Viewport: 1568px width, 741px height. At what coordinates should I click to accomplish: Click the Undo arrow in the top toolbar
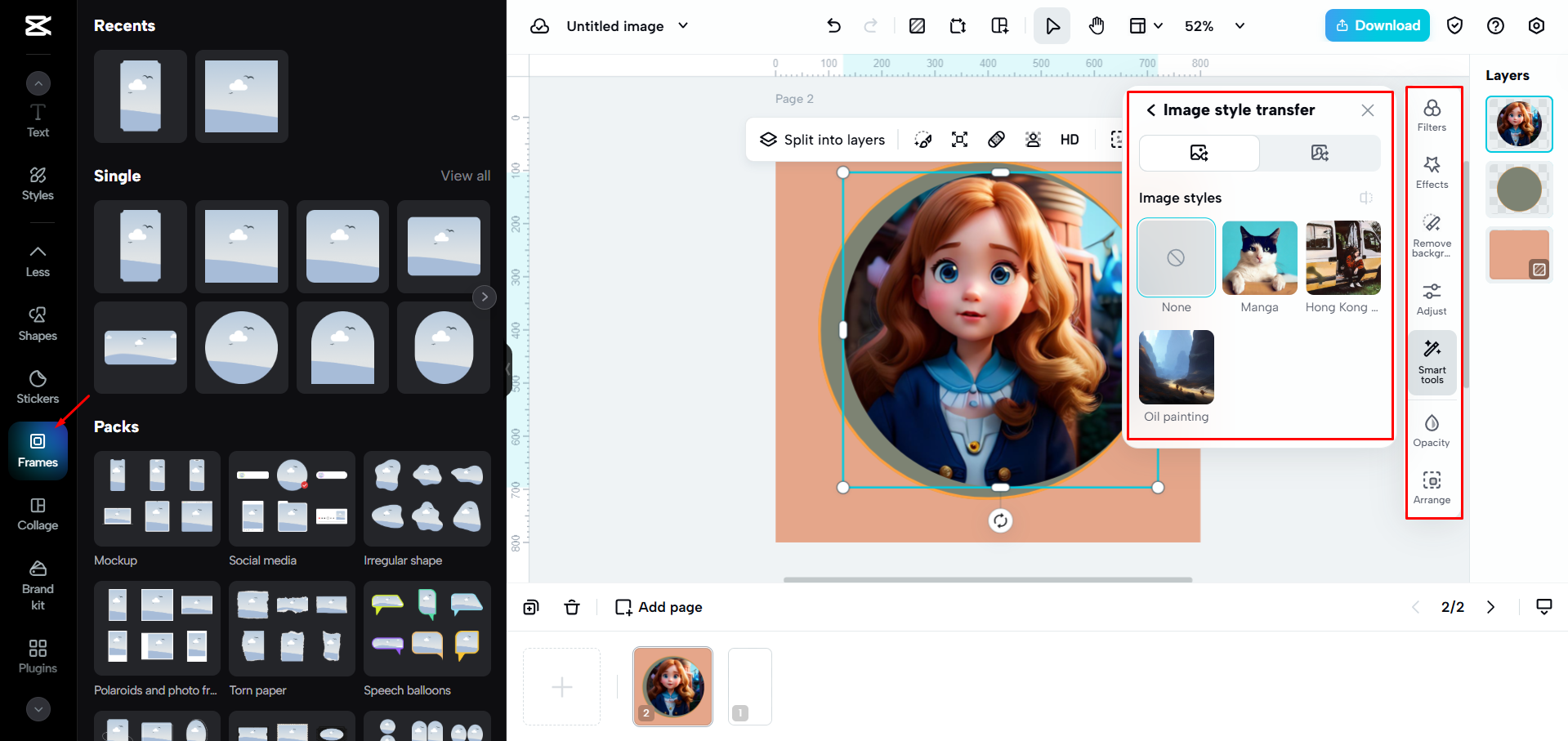(x=833, y=25)
